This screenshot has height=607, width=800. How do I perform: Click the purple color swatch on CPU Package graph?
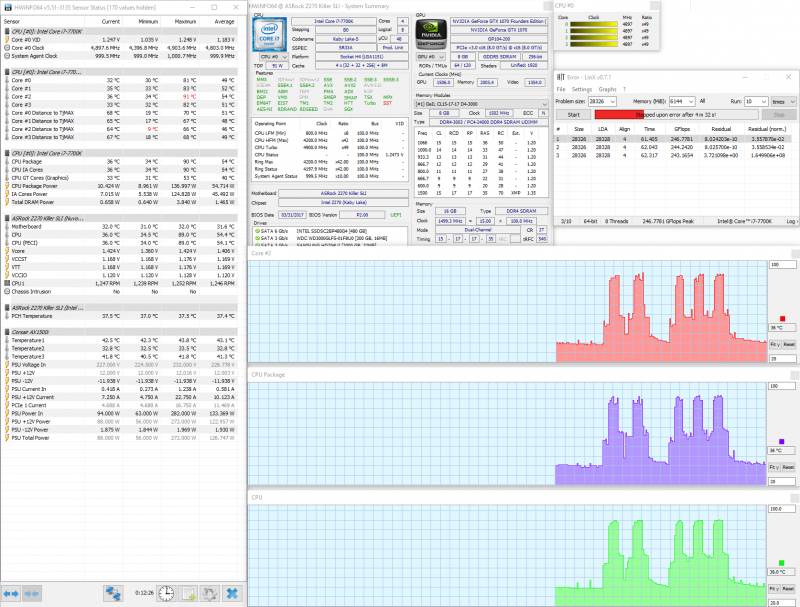(x=781, y=441)
